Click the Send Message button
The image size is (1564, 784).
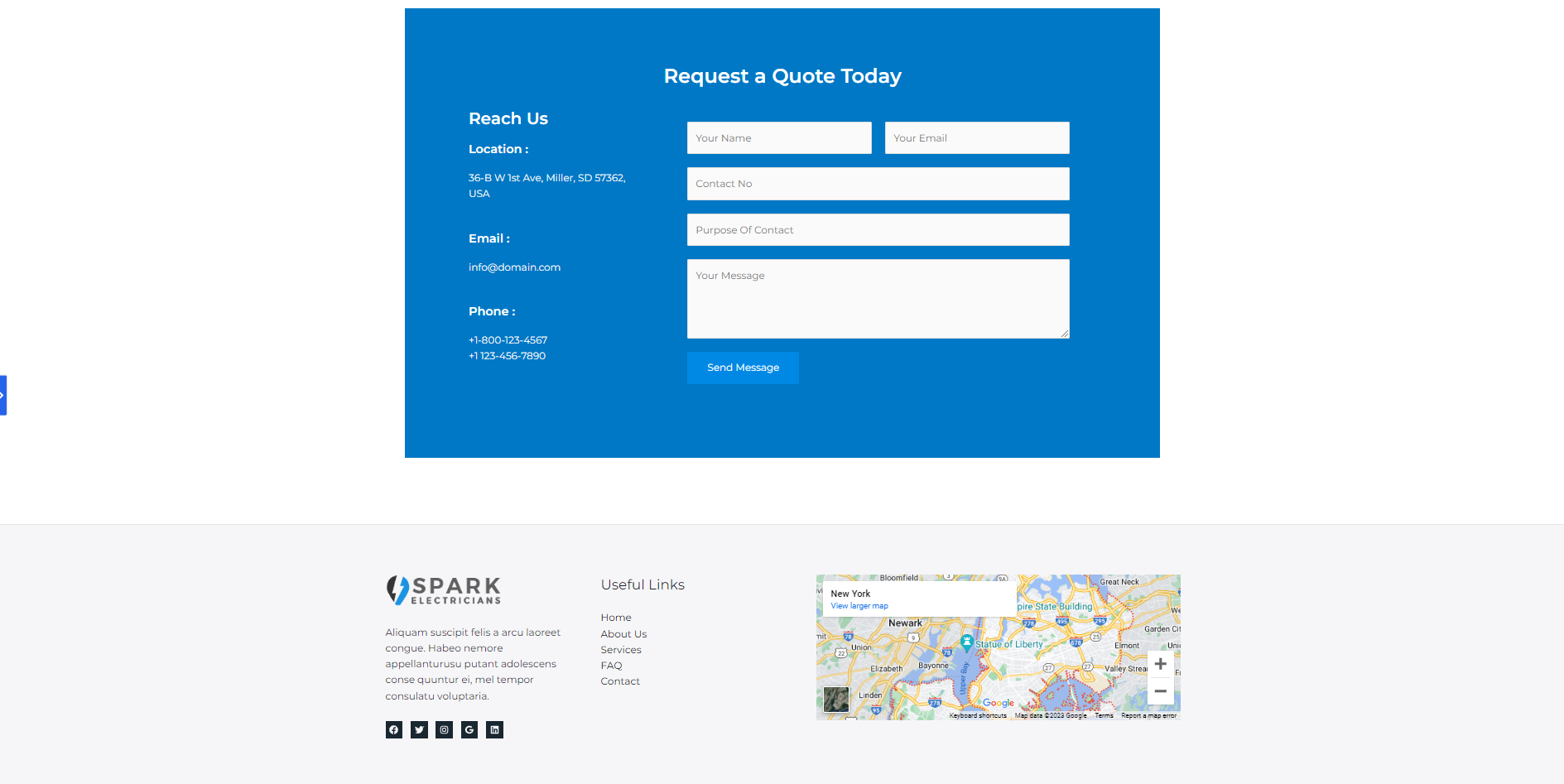[743, 368]
